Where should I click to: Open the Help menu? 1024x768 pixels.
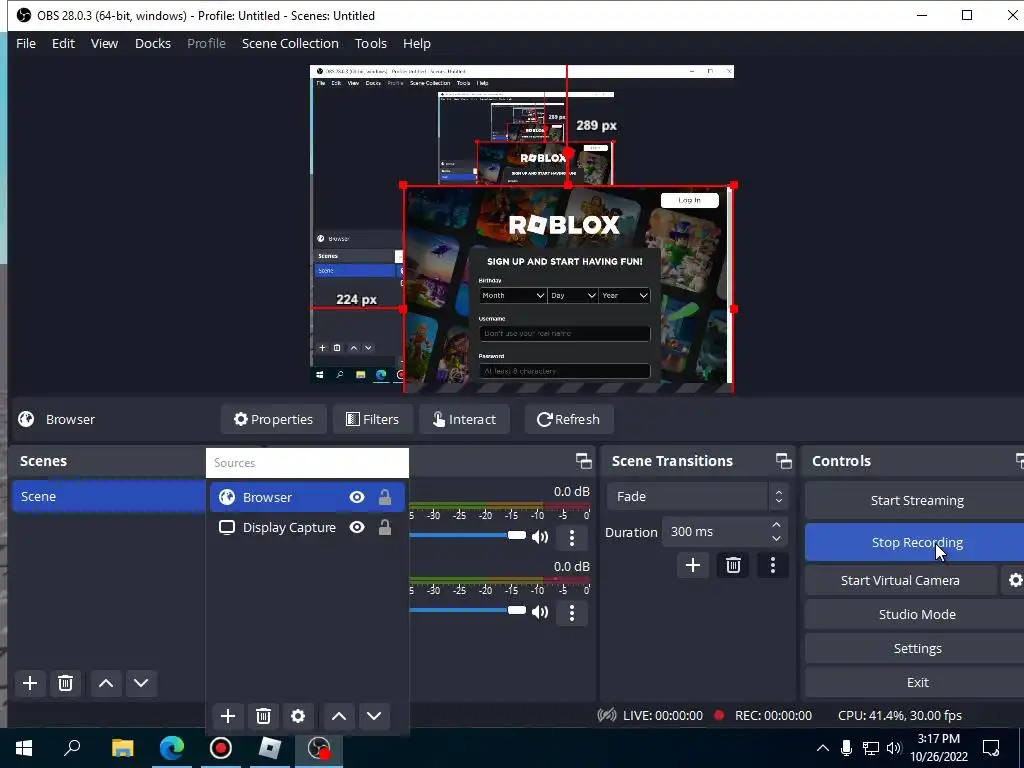pyautogui.click(x=417, y=43)
